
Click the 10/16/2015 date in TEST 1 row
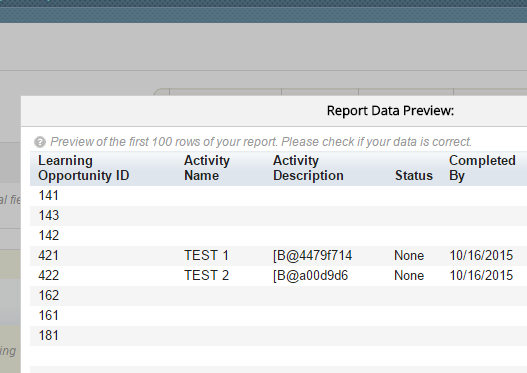(x=481, y=255)
